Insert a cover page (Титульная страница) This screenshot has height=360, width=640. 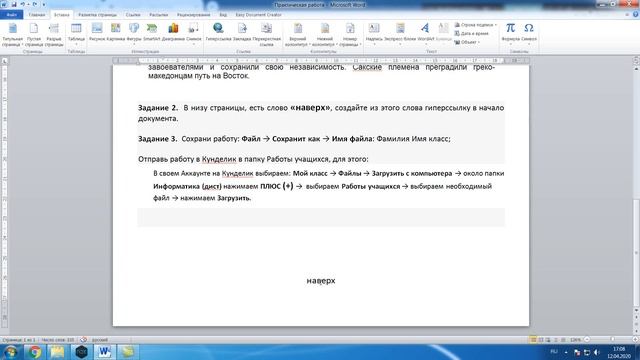coord(13,35)
